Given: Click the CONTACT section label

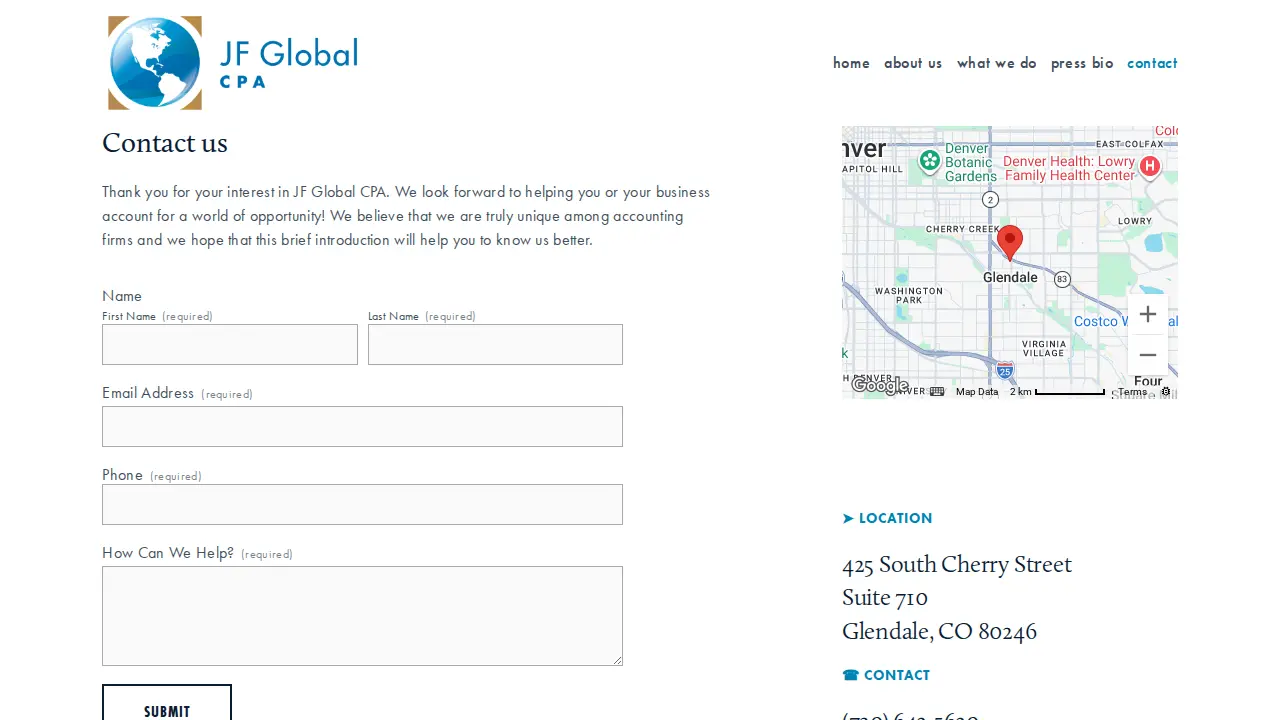Looking at the screenshot, I should [x=886, y=675].
